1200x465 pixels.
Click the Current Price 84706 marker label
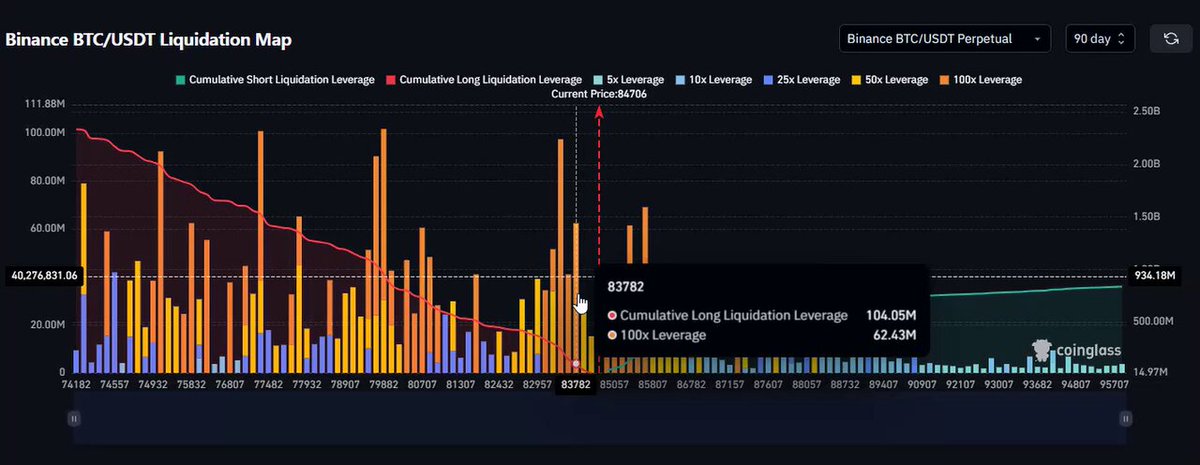point(598,93)
